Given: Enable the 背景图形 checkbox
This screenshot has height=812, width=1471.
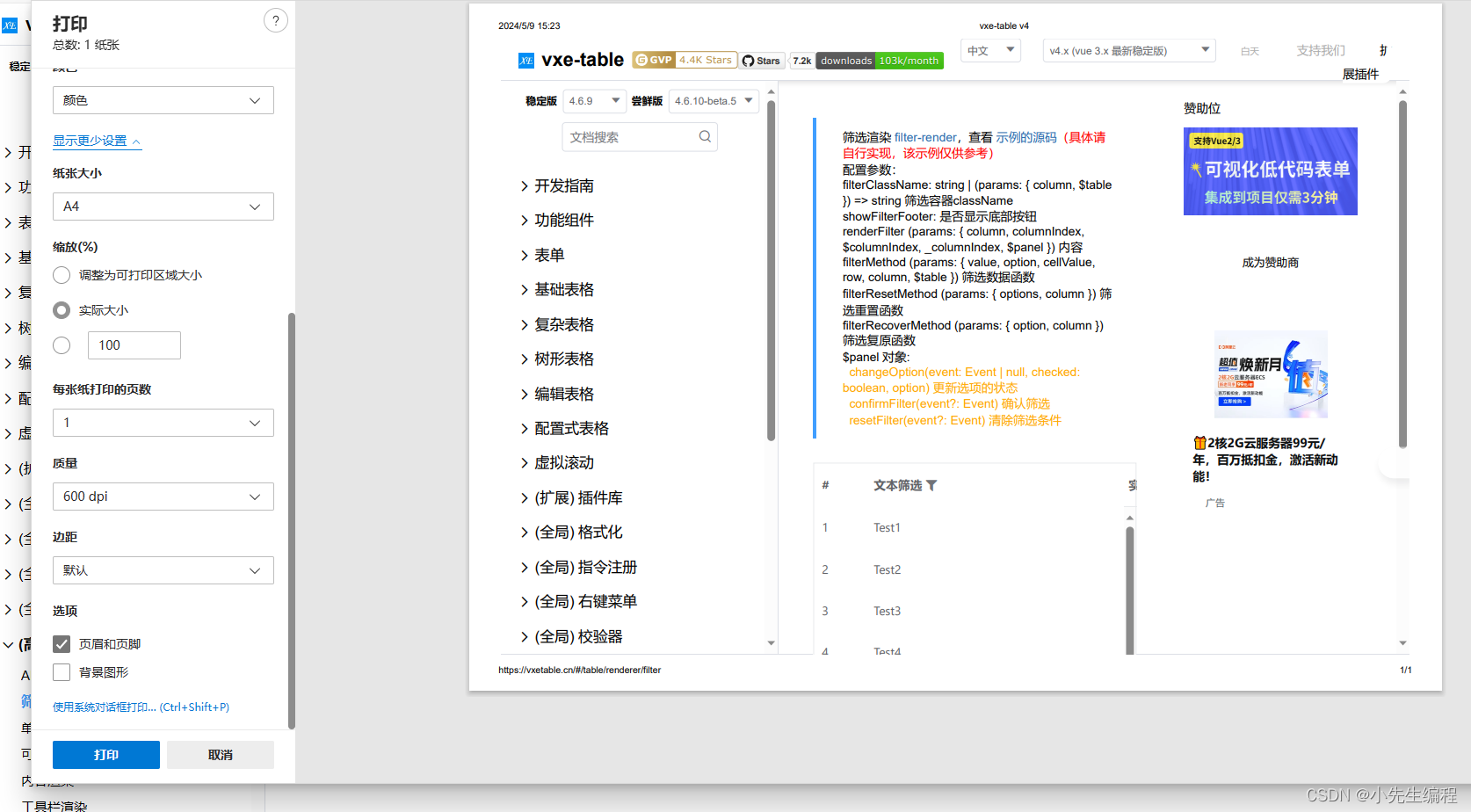Looking at the screenshot, I should (x=61, y=672).
